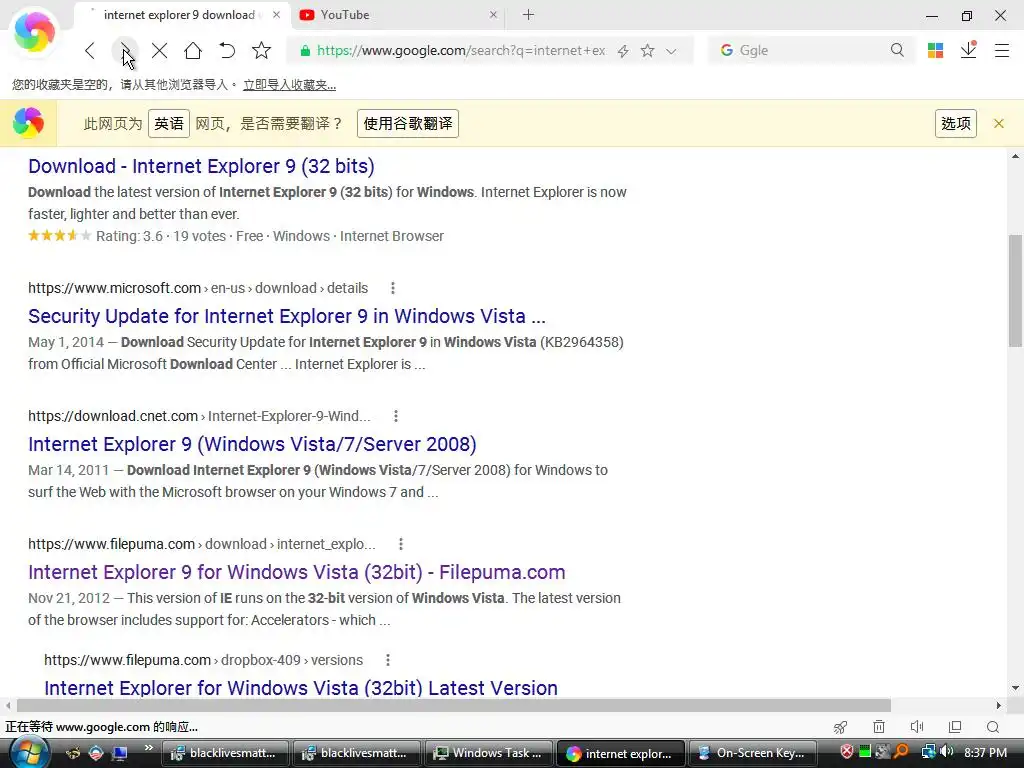Click the vertical scrollbar thumb
The width and height of the screenshot is (1024, 768).
tap(1015, 291)
